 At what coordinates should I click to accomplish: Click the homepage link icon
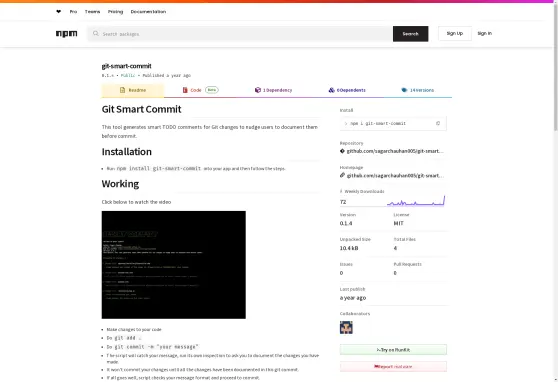tap(342, 175)
